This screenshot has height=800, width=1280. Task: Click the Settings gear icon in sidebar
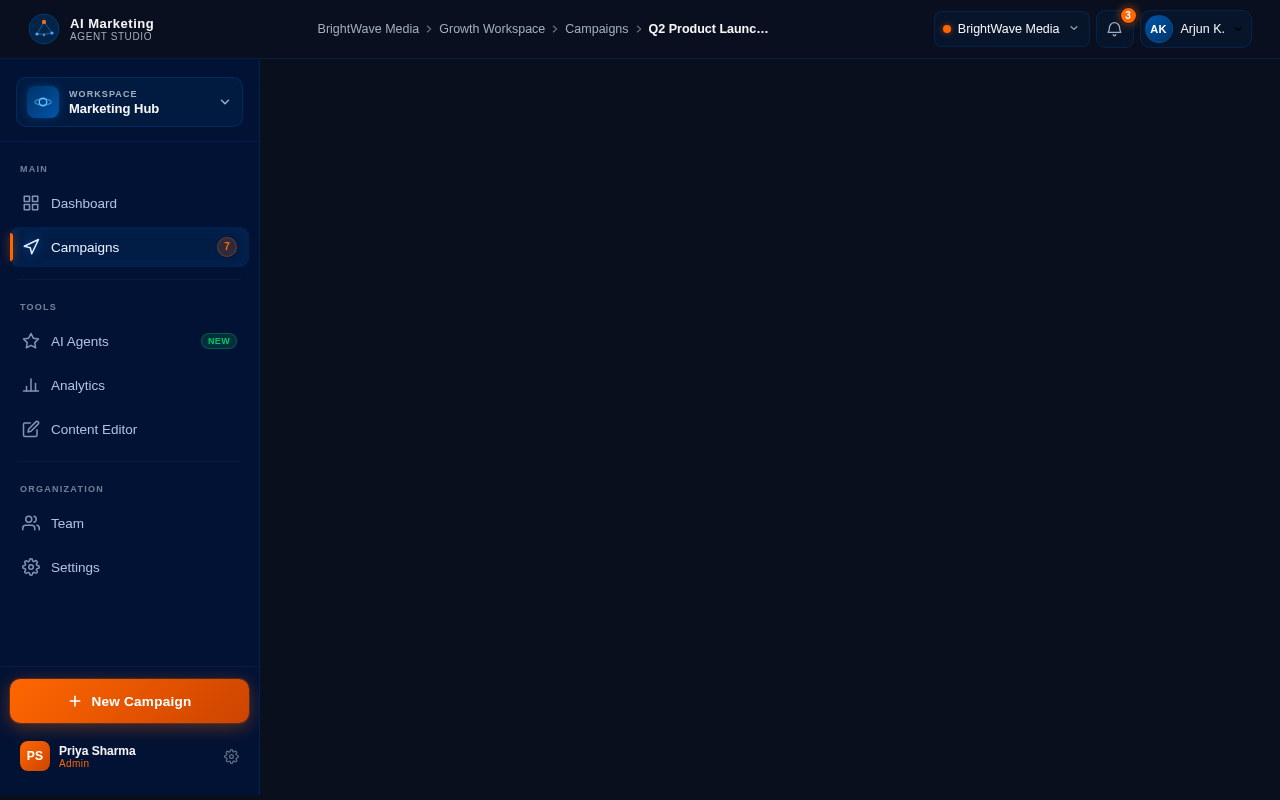(31, 567)
